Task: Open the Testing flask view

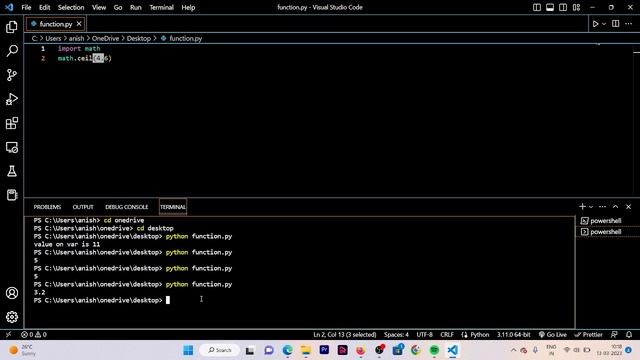Action: [x=12, y=171]
